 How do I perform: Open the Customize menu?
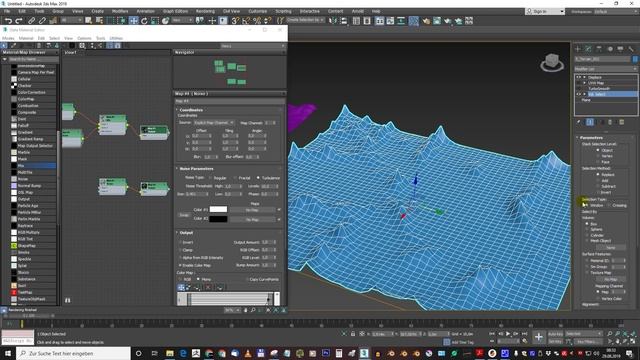tap(258, 11)
